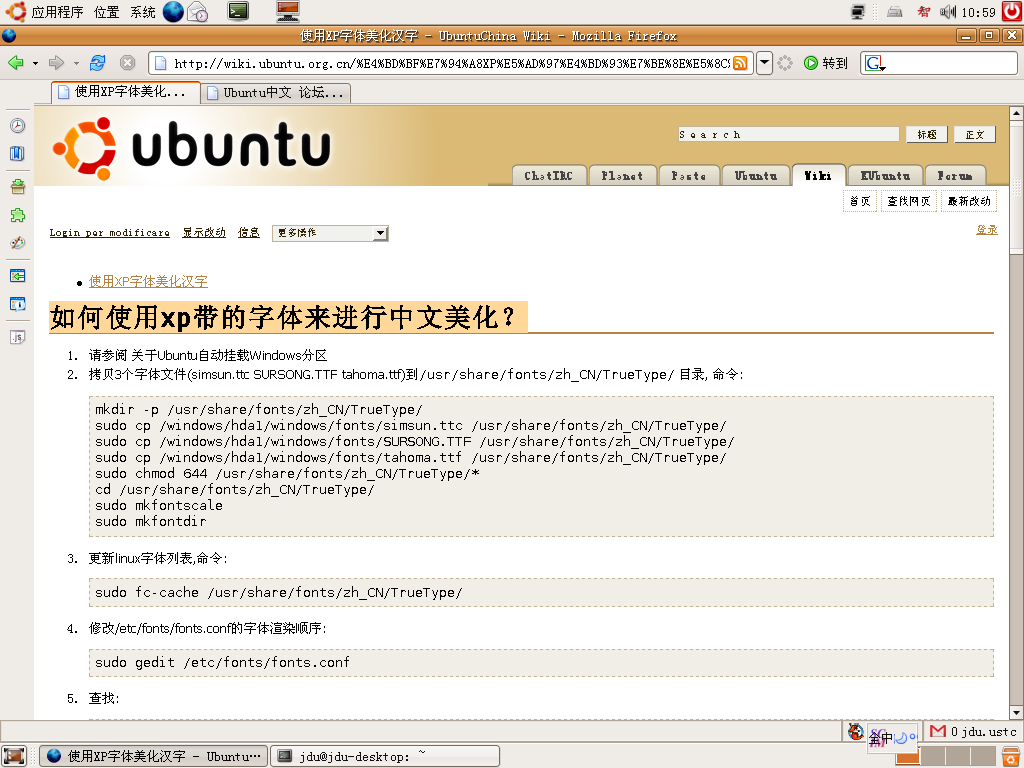Click the 显示改动 link
This screenshot has width=1024, height=768.
point(204,232)
